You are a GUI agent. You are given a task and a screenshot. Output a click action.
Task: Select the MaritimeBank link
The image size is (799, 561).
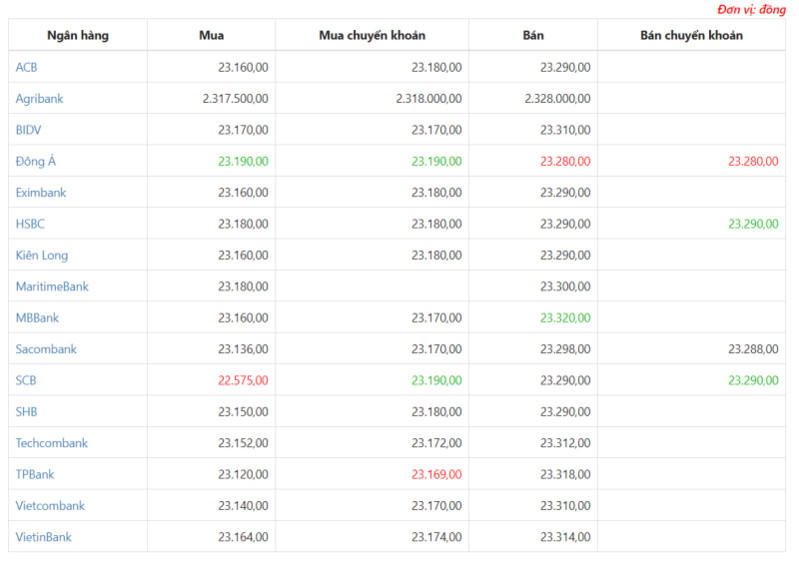tap(52, 287)
